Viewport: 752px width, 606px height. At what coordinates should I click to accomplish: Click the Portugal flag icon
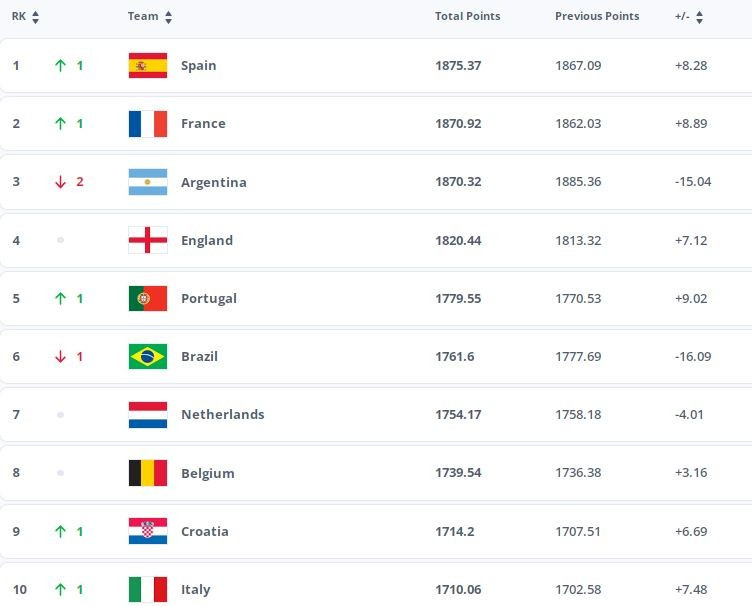coord(148,298)
